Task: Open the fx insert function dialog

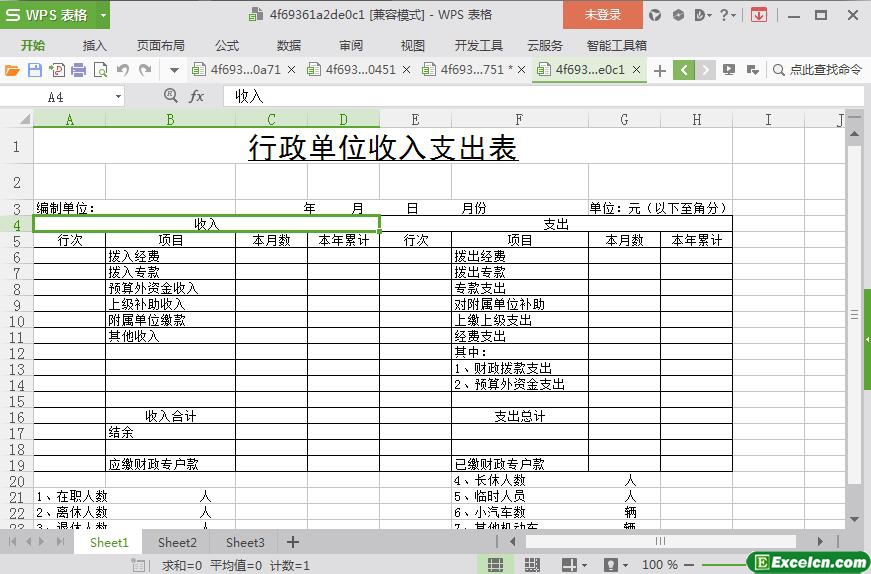Action: [x=197, y=97]
